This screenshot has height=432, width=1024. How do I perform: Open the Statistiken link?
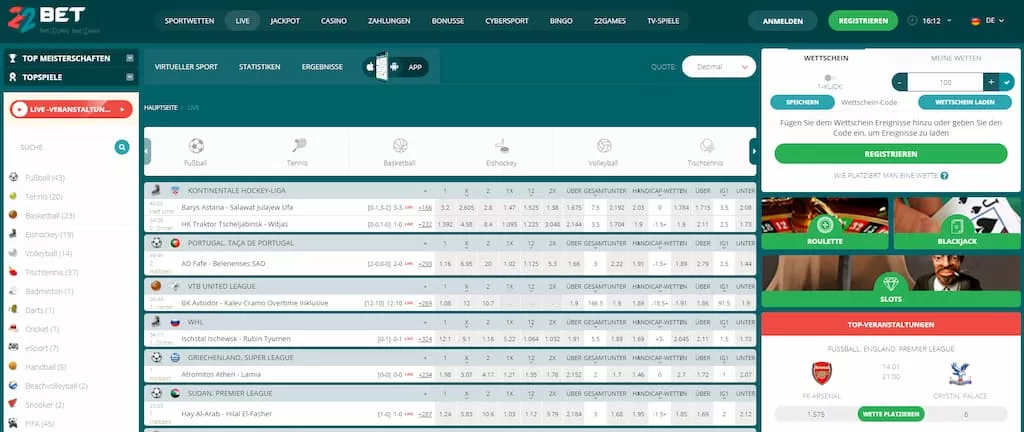coord(259,67)
